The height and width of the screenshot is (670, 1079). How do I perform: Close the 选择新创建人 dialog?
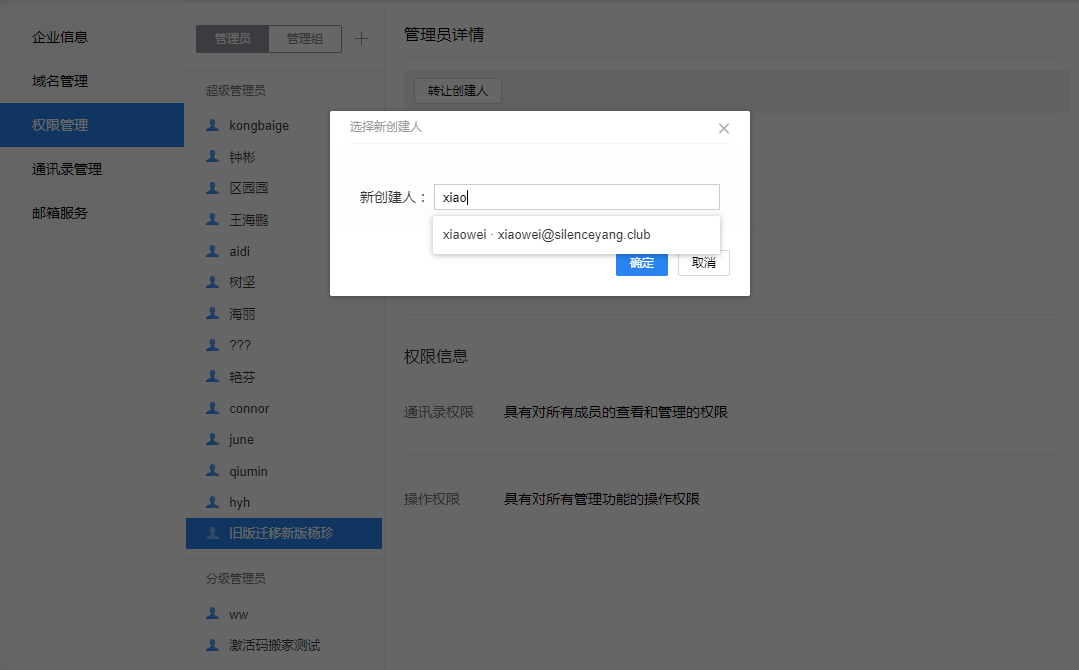(x=724, y=129)
